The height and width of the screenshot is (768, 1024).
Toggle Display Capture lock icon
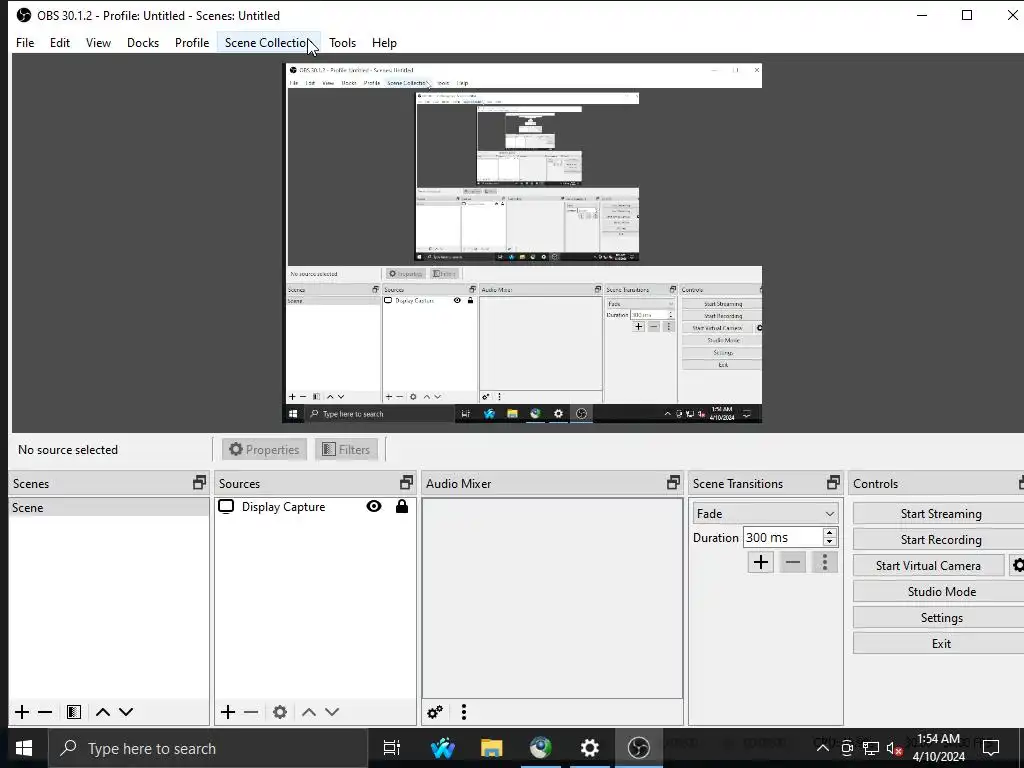[402, 506]
